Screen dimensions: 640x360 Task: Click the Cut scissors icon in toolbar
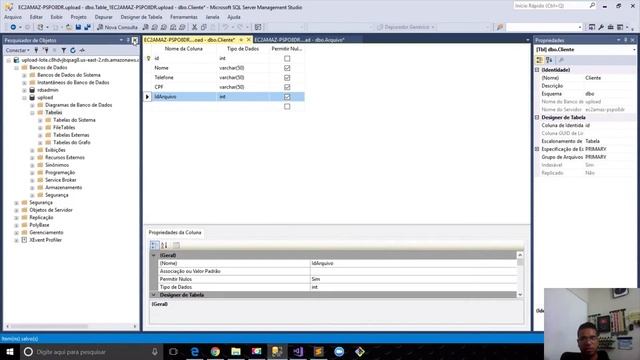194,27
